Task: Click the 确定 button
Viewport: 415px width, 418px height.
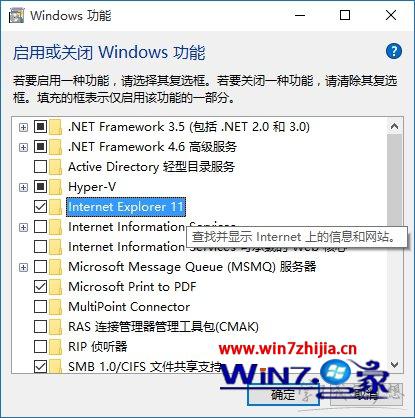Action: coord(283,395)
